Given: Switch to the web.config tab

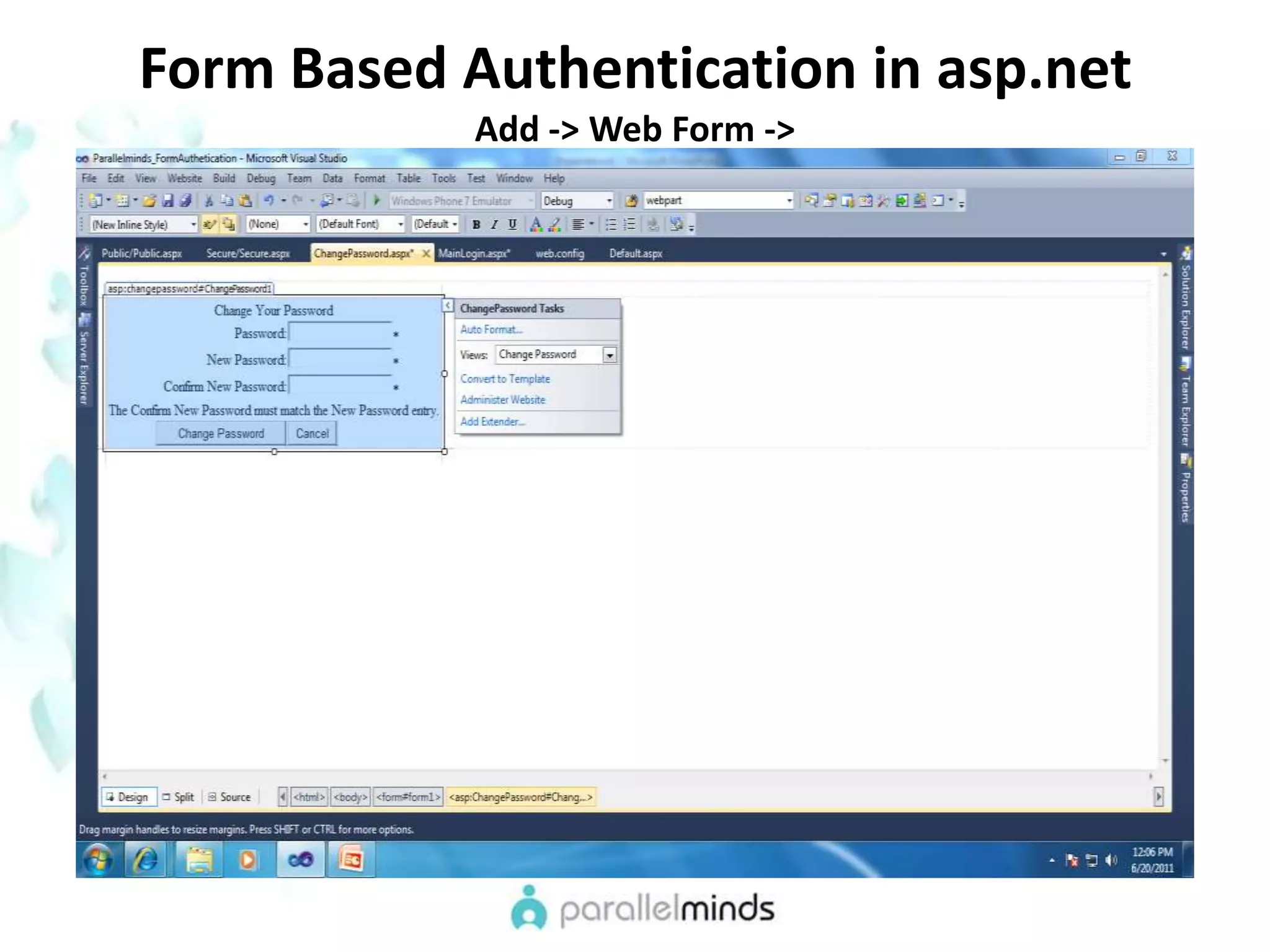Looking at the screenshot, I should (560, 253).
